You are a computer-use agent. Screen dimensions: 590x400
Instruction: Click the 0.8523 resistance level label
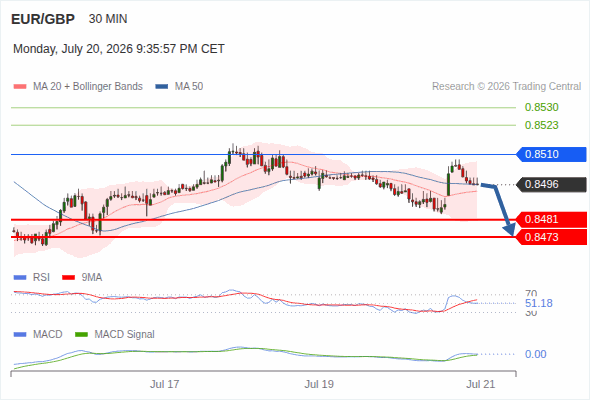click(541, 125)
